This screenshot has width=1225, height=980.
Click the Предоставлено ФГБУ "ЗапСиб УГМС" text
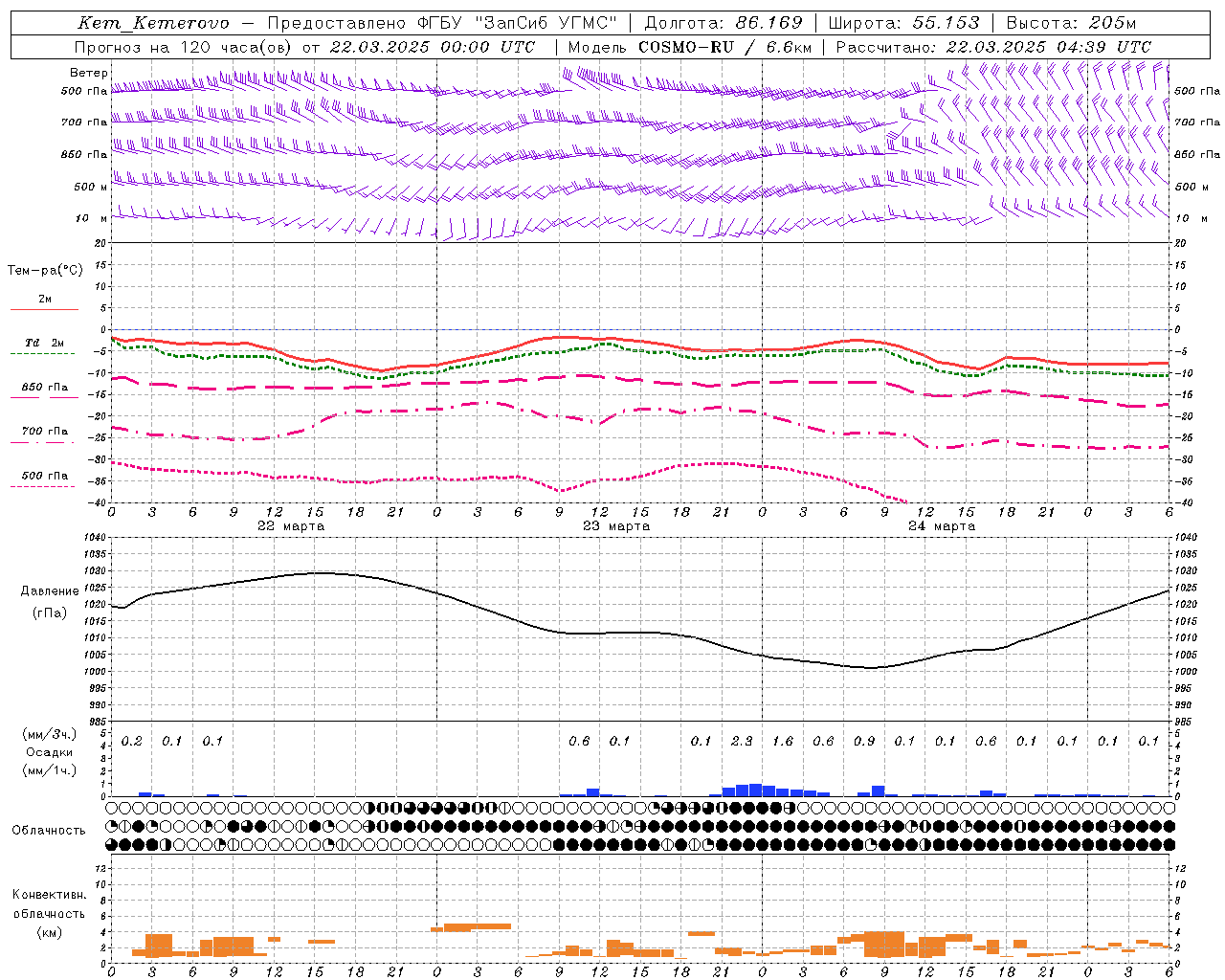click(x=442, y=23)
